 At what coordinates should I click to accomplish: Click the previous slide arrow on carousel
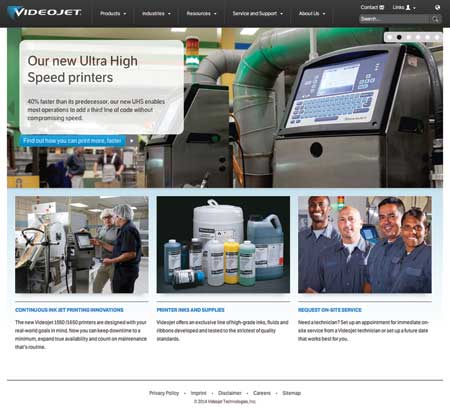(x=11, y=108)
